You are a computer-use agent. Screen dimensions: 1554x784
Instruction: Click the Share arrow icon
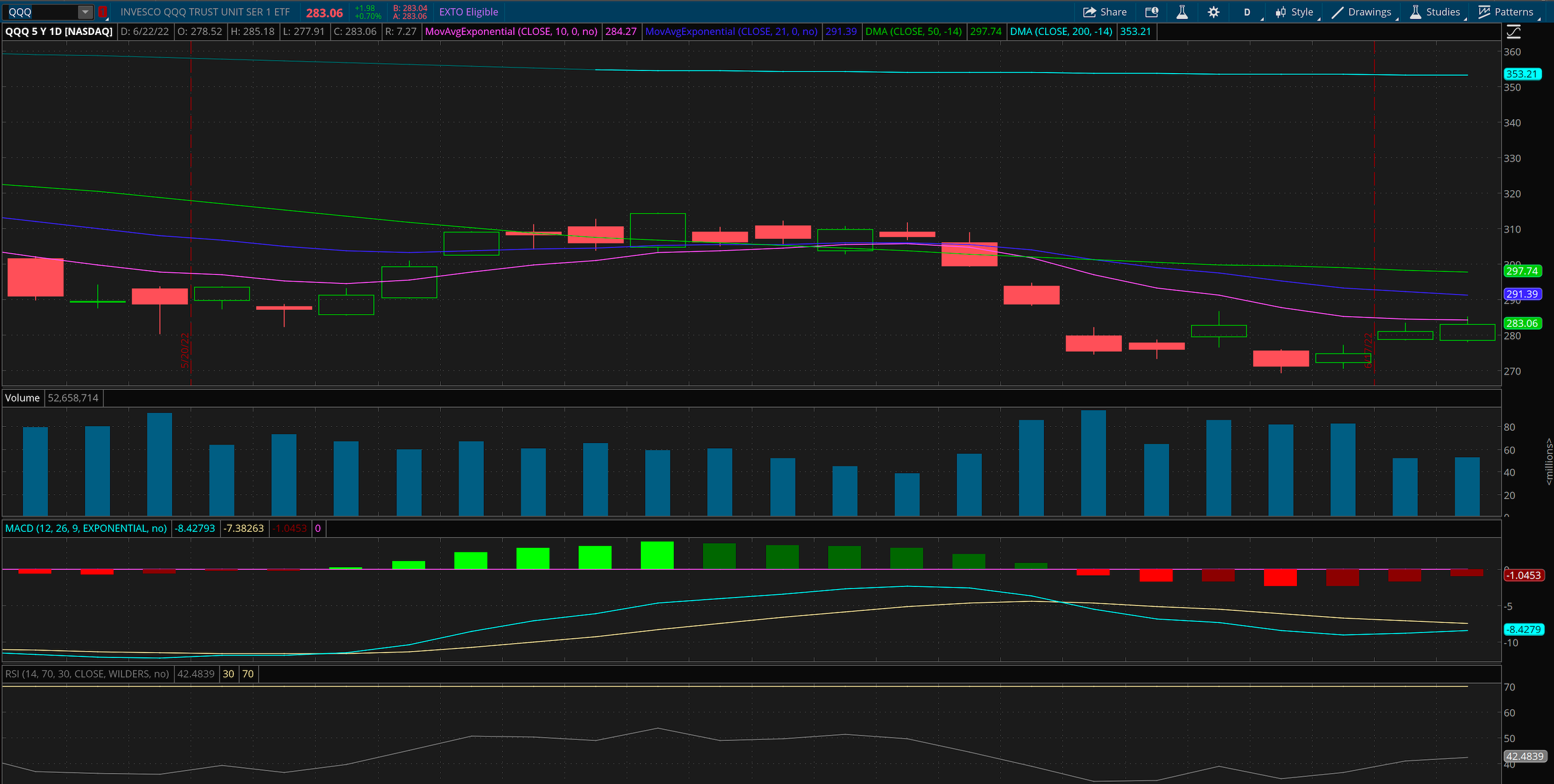[1090, 12]
